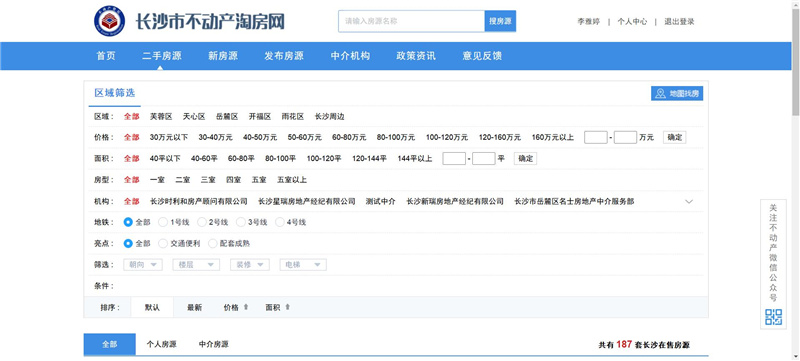This screenshot has height=361, width=800.
Task: Click the 搜房源 search button
Action: click(x=500, y=21)
